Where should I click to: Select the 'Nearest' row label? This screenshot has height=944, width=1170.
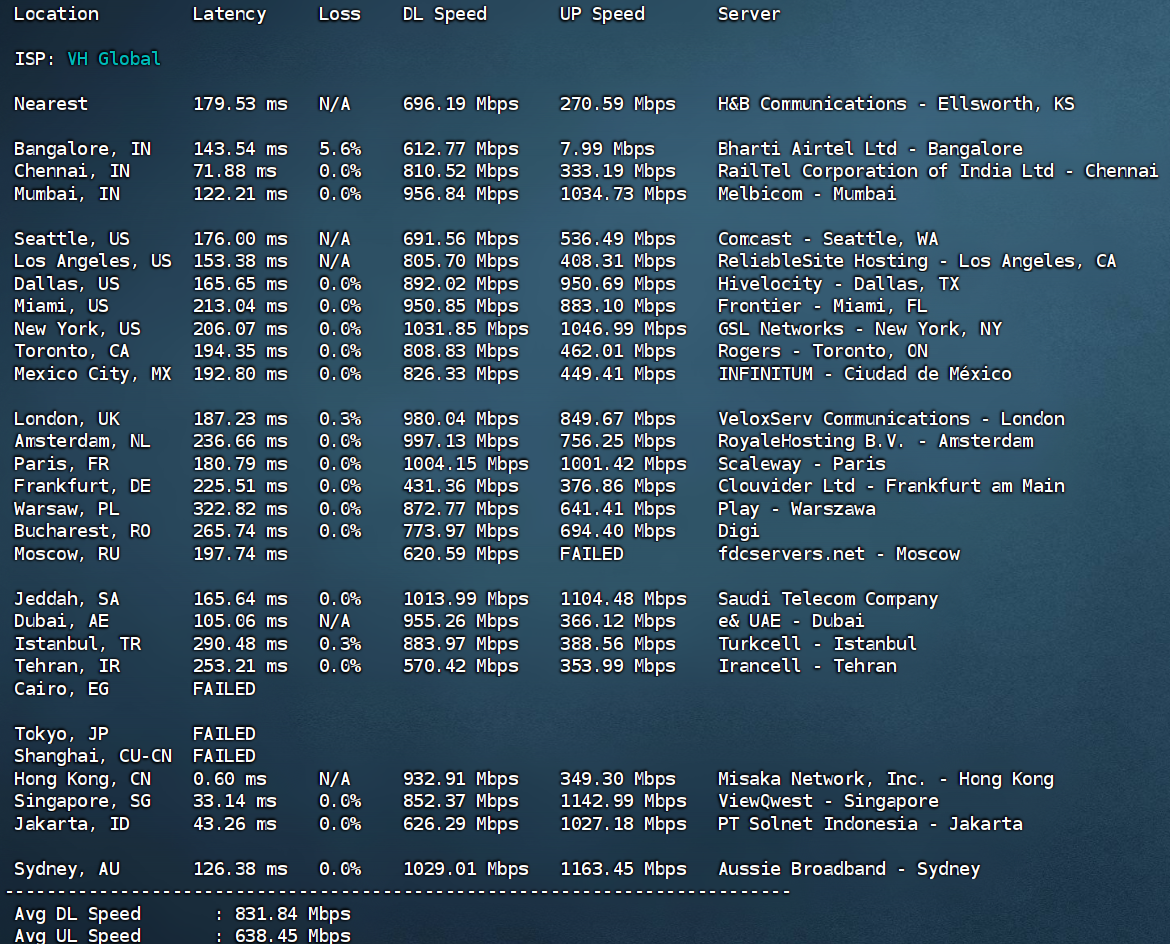point(51,104)
